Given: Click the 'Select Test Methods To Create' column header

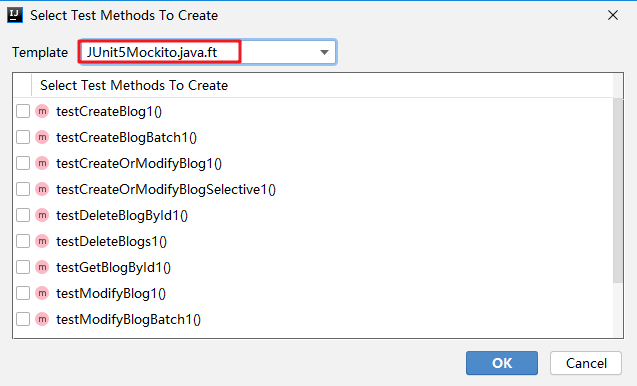Looking at the screenshot, I should tap(134, 85).
